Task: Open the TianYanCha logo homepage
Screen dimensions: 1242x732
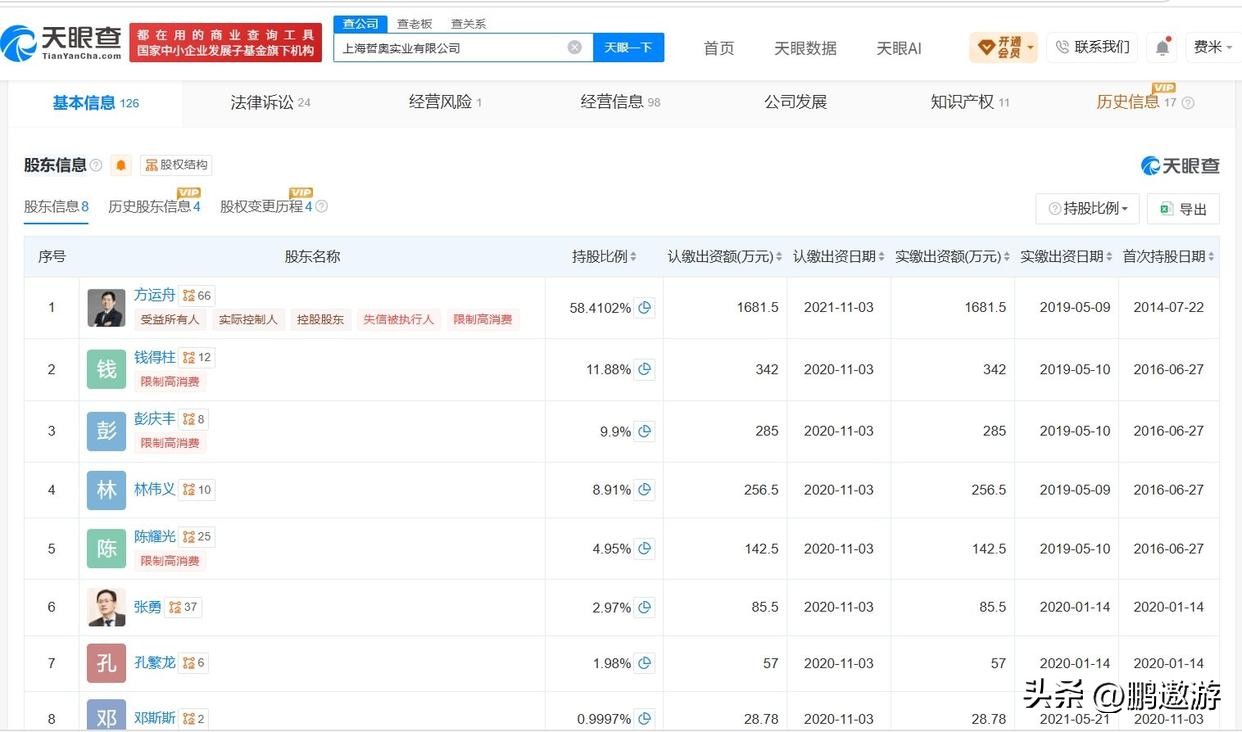Action: tap(62, 42)
